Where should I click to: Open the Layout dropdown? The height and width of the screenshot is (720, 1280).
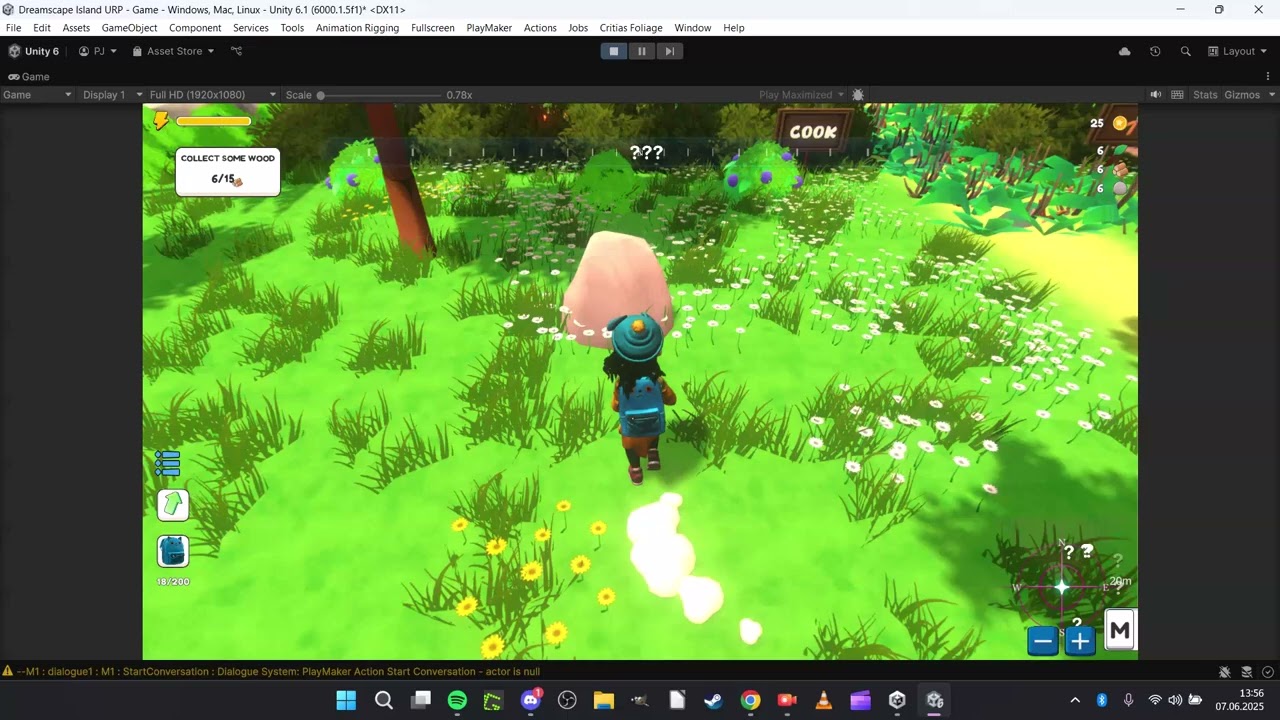coord(1237,51)
